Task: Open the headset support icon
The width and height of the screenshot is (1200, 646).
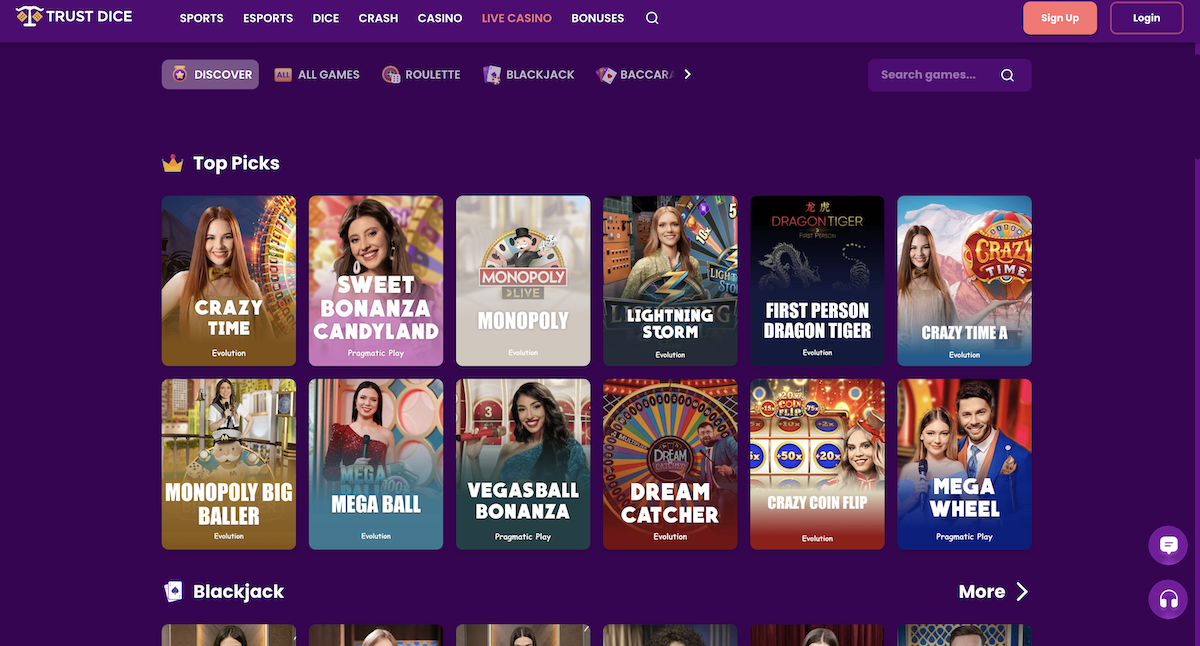Action: pyautogui.click(x=1168, y=599)
